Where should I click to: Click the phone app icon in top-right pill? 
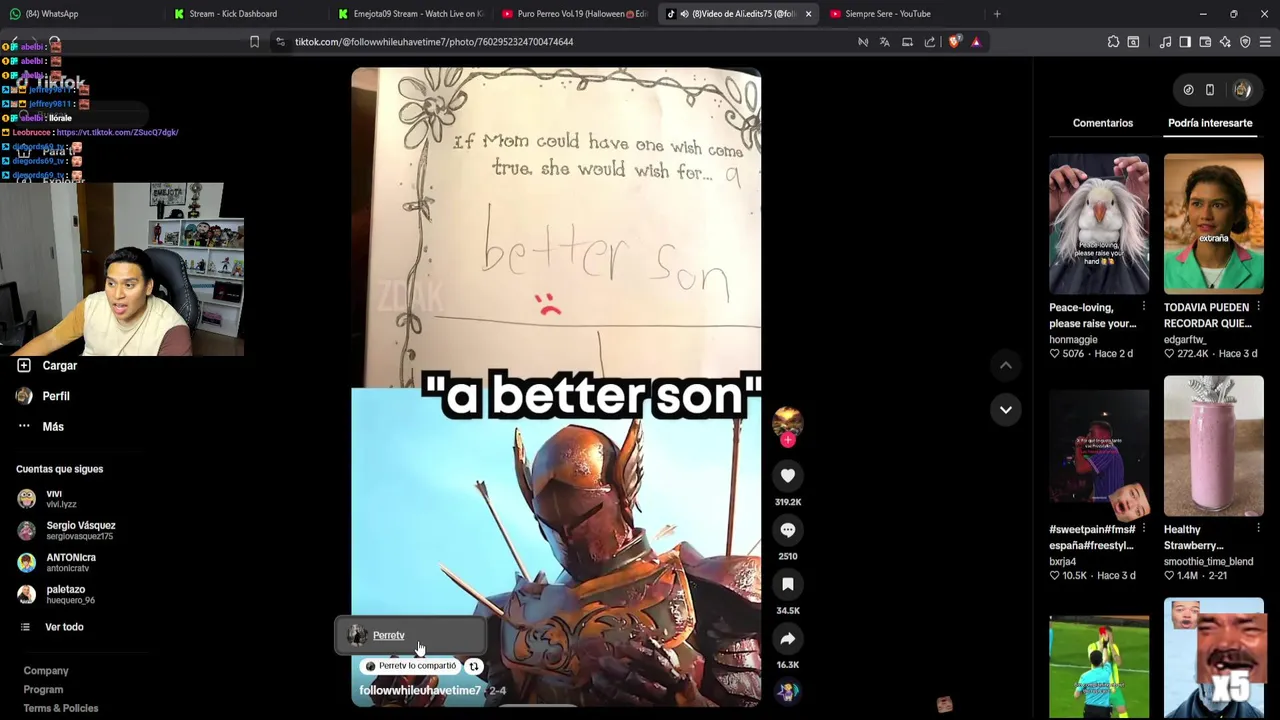pyautogui.click(x=1210, y=90)
